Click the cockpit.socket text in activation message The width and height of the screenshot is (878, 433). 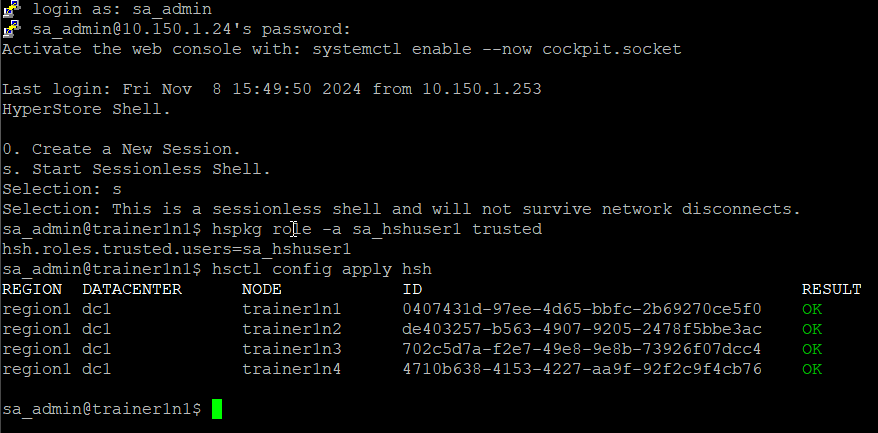tap(611, 49)
